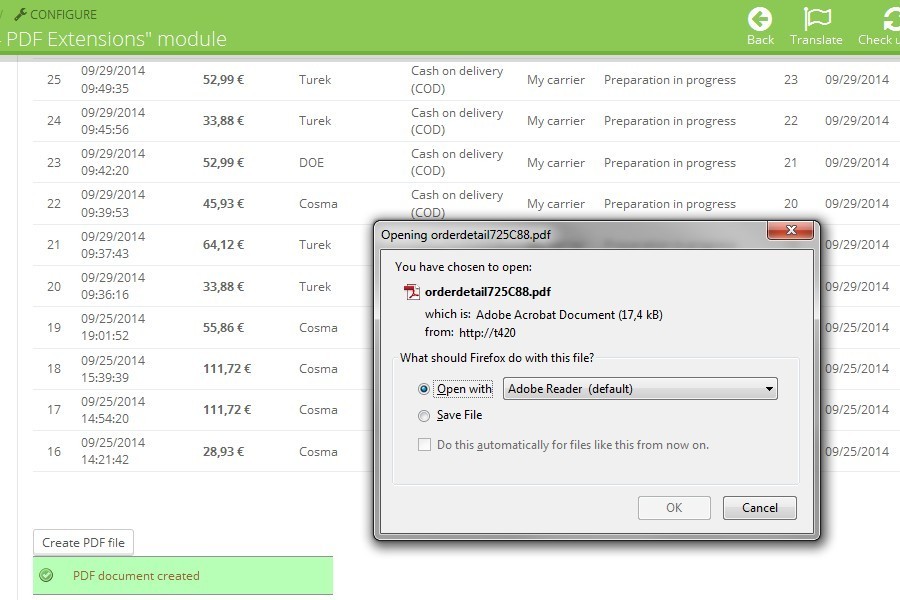Viewport: 900px width, 600px height.
Task: Select the Open with radio button
Action: 424,389
